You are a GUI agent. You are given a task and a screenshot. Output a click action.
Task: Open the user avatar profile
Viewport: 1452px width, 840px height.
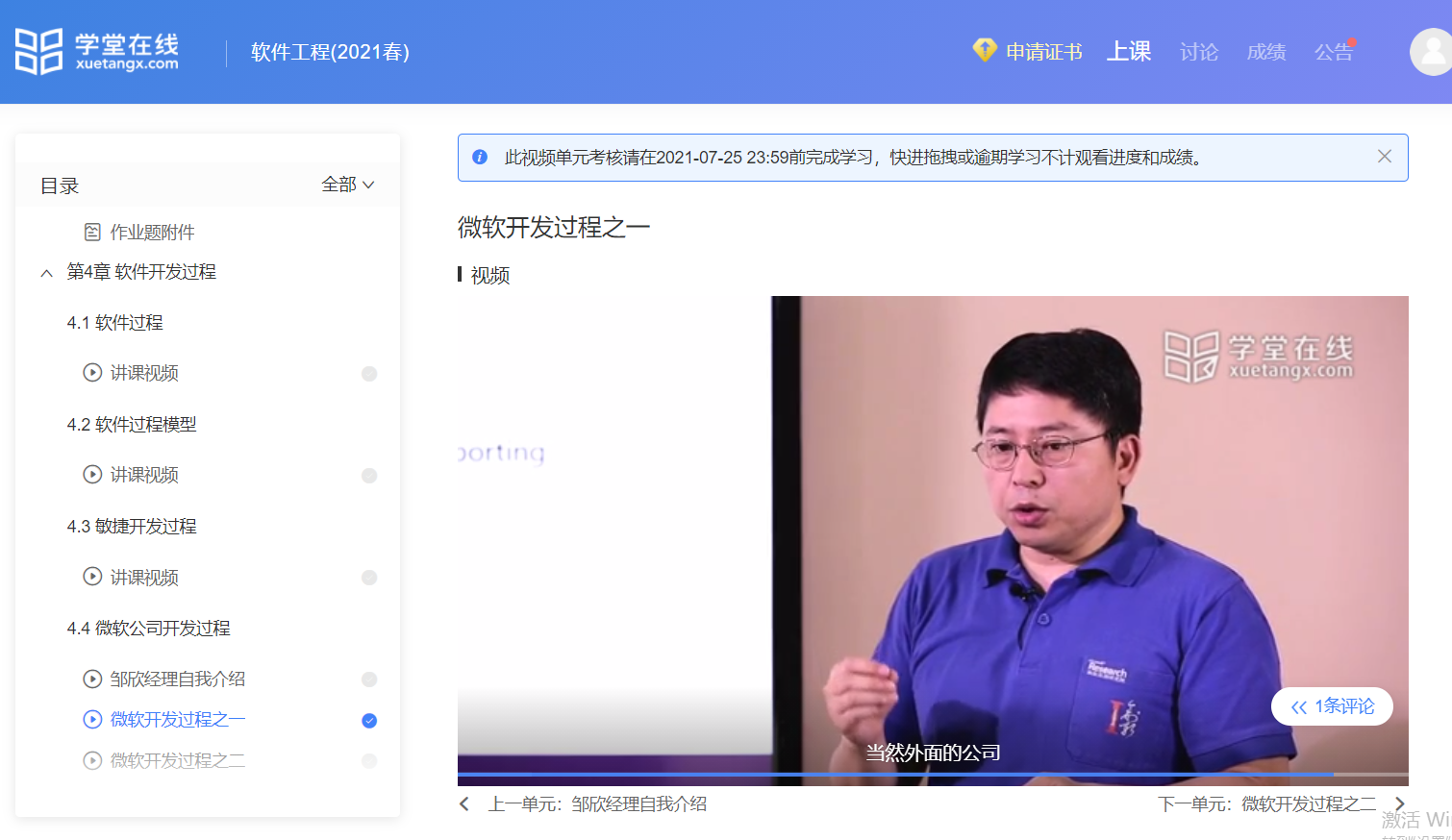coord(1431,52)
